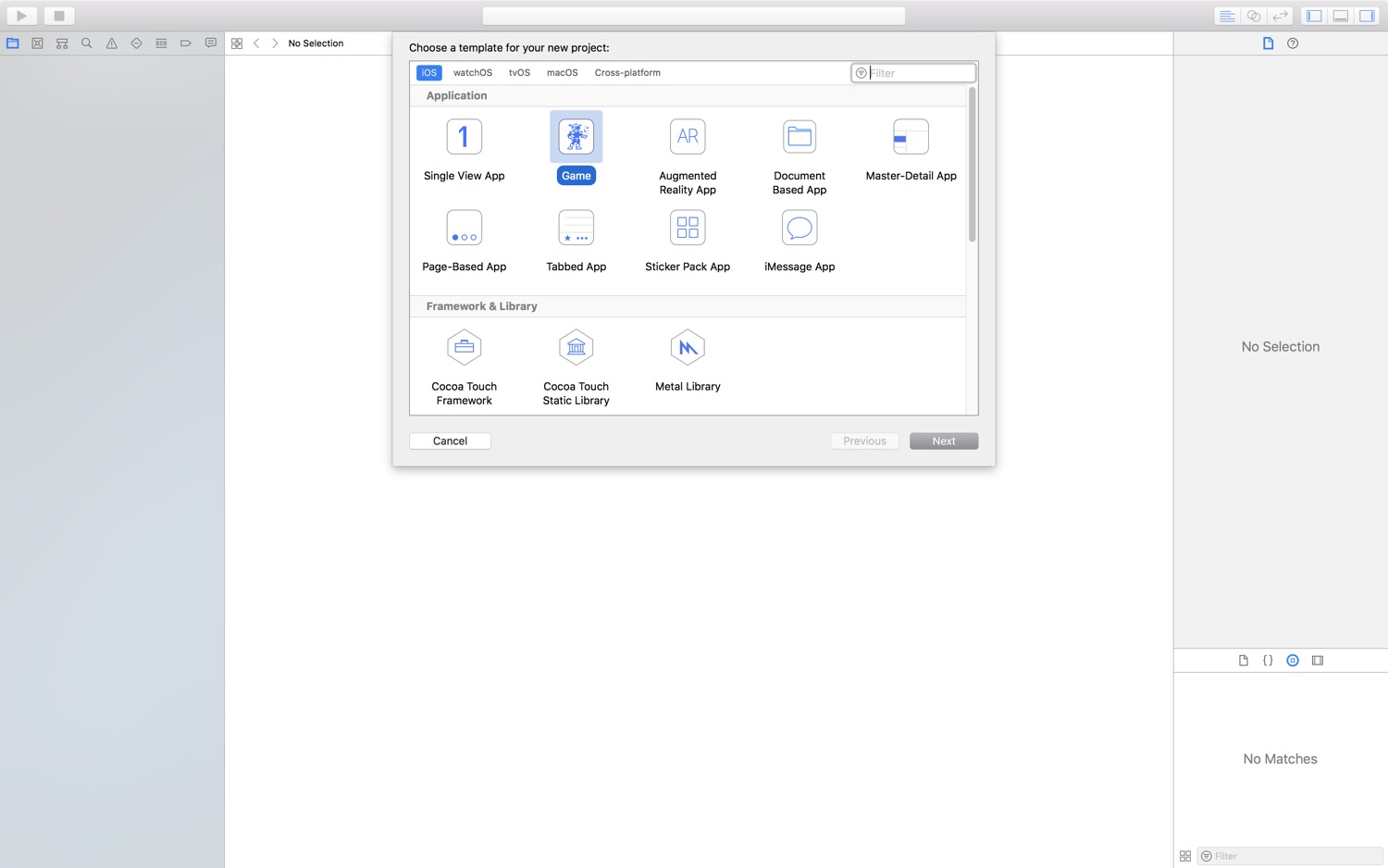The height and width of the screenshot is (868, 1388).
Task: Stop the running scheme
Action: (59, 16)
